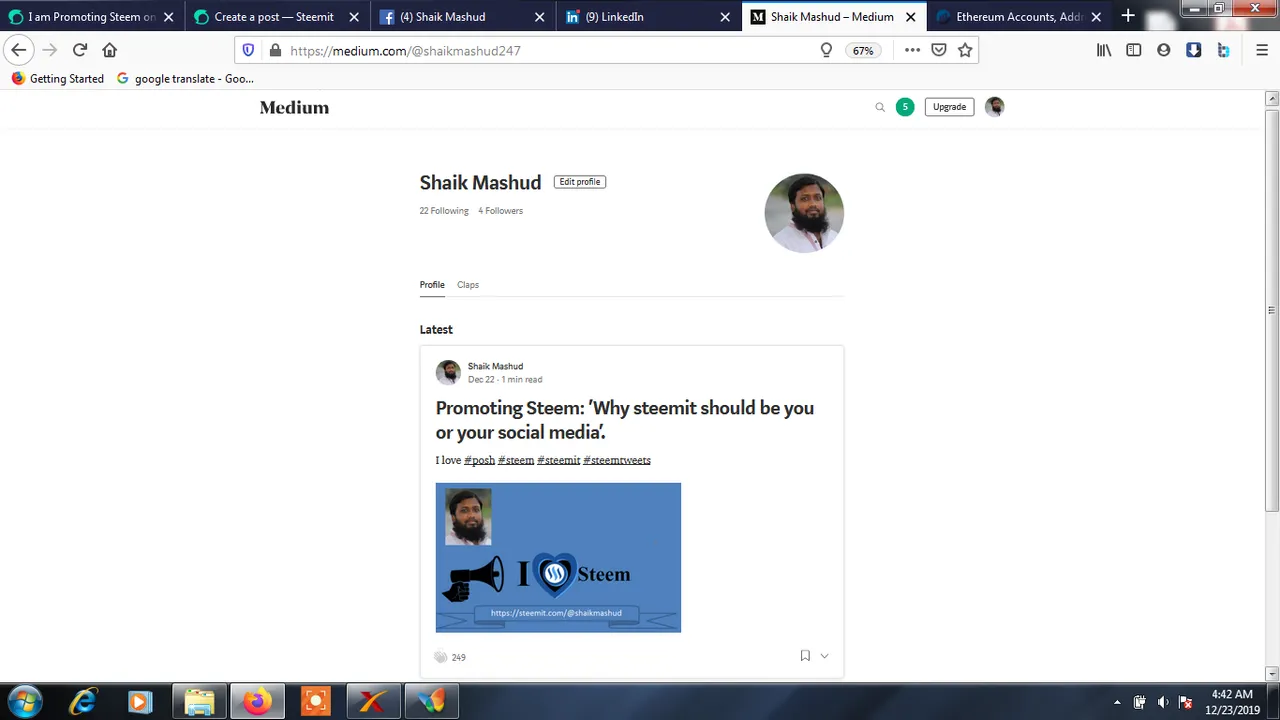Click the lightbulb icon in address bar
The image size is (1280, 720).
click(826, 50)
